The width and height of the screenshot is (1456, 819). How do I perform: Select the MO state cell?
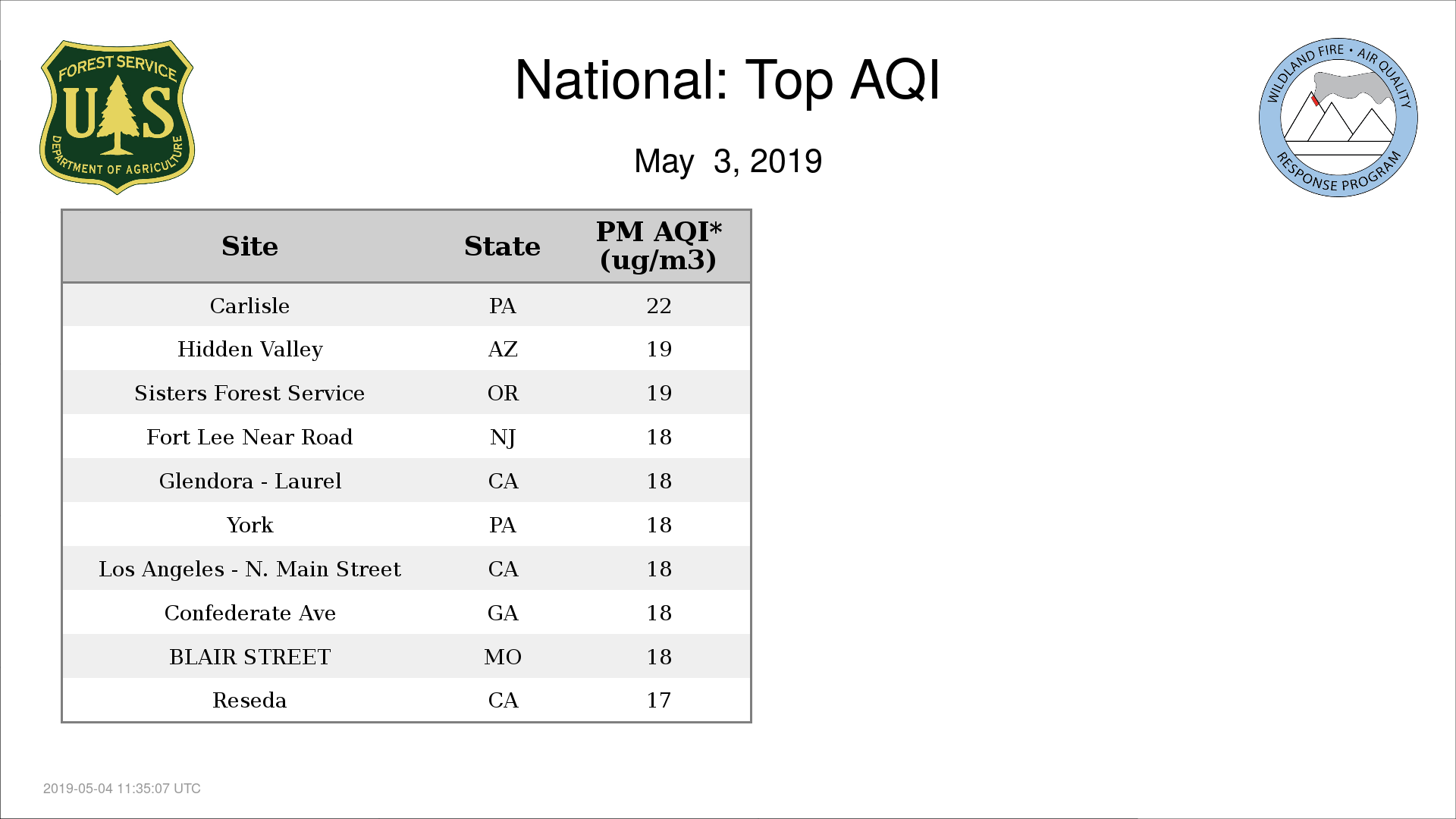pos(503,657)
